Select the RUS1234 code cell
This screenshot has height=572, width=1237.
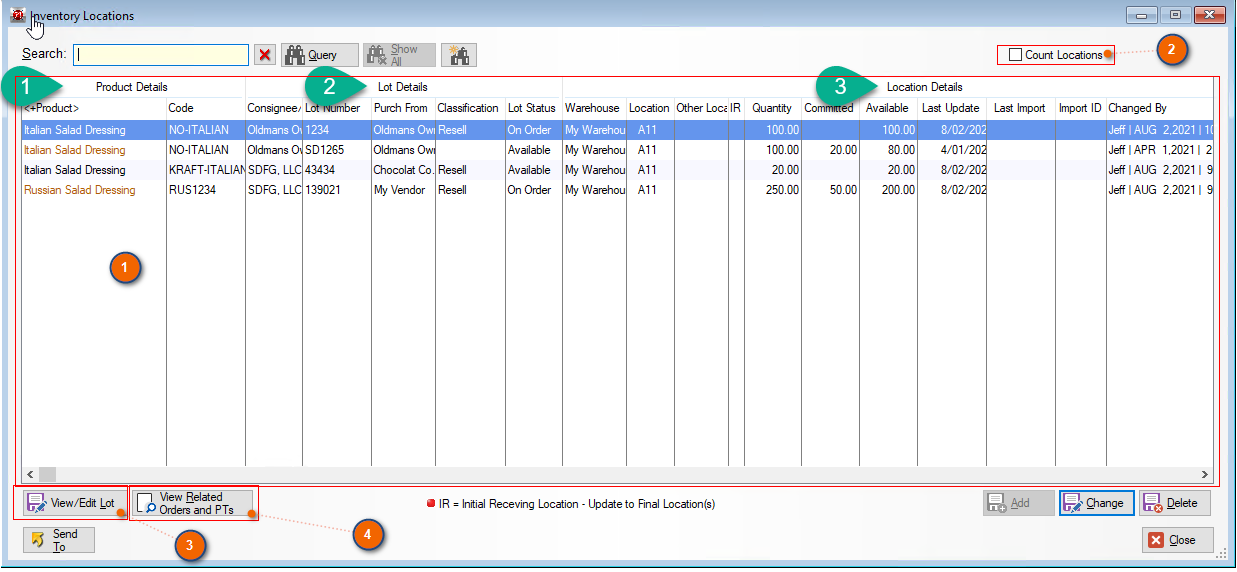click(205, 190)
